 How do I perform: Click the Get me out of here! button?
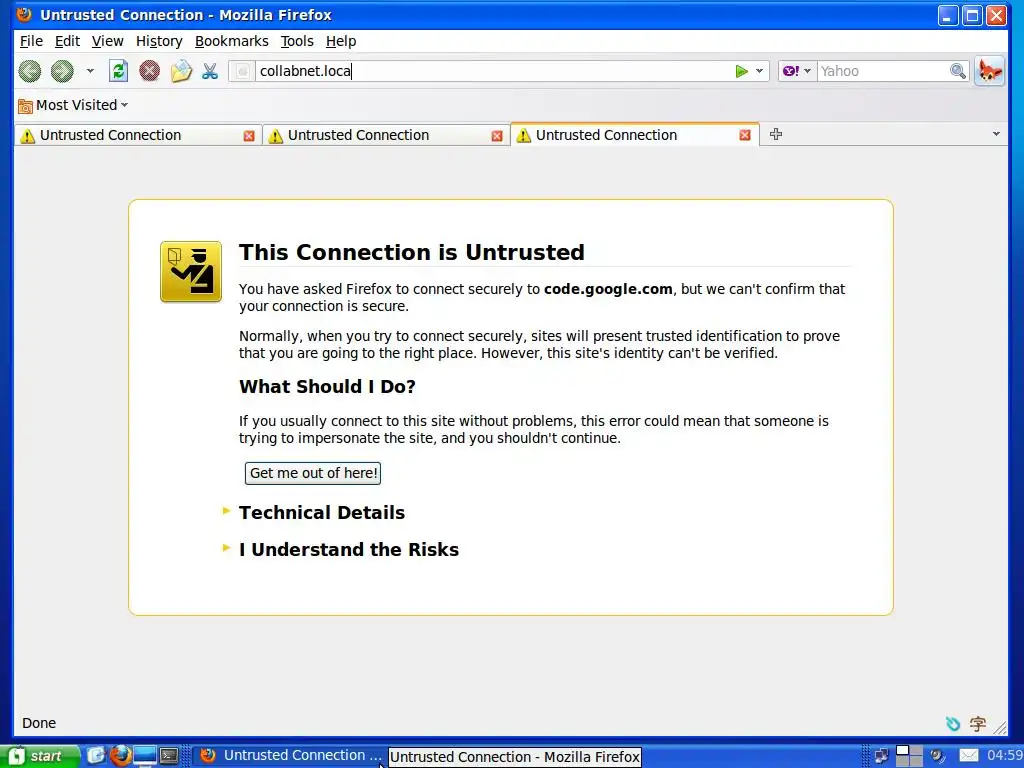pyautogui.click(x=313, y=473)
